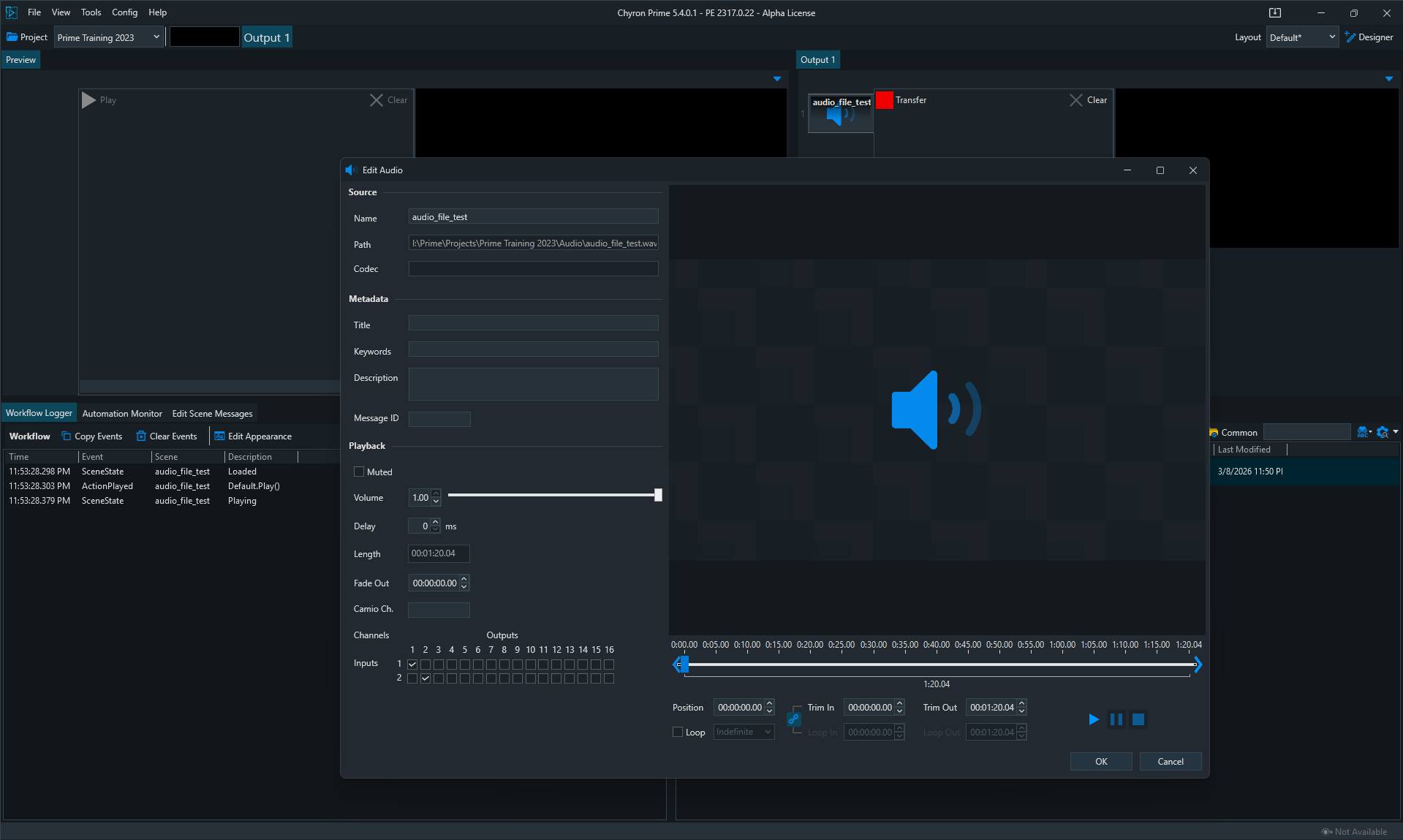
Task: Check Input 2 to Output 1 channel
Action: [x=412, y=678]
